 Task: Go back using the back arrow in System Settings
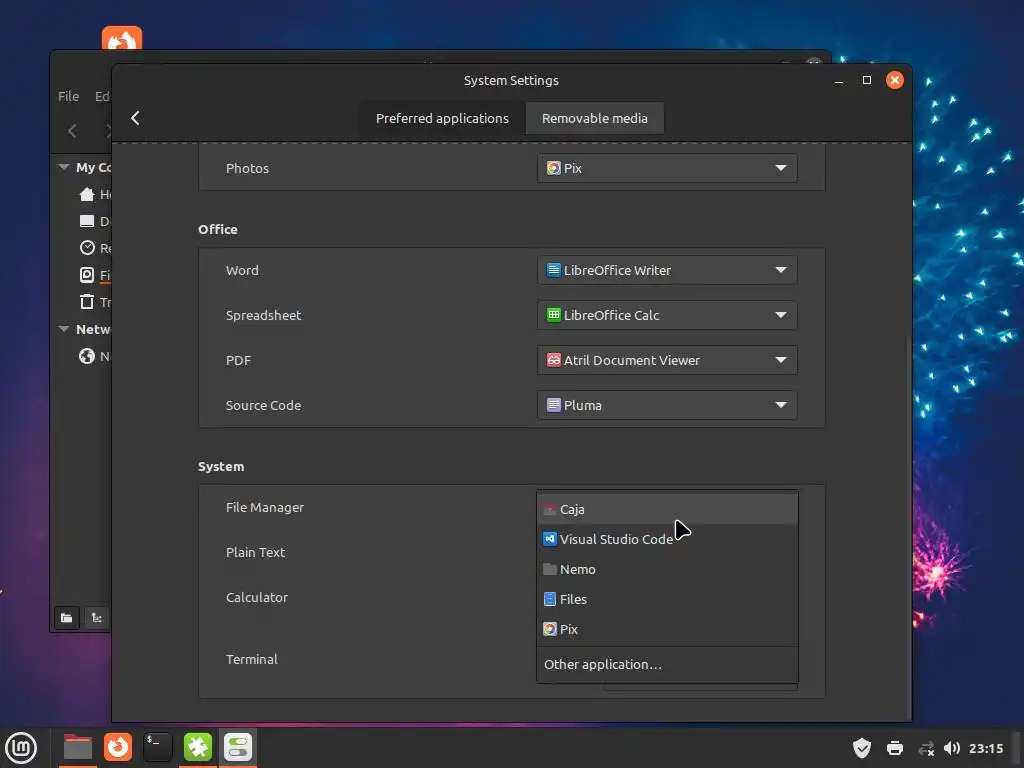point(135,118)
